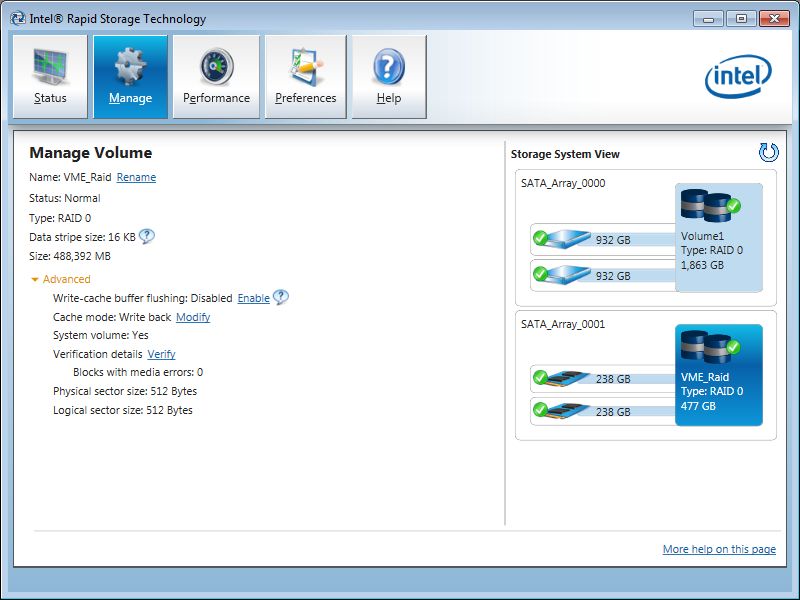Click 'Physical sector size: 512 Bytes' text

pyautogui.click(x=125, y=391)
